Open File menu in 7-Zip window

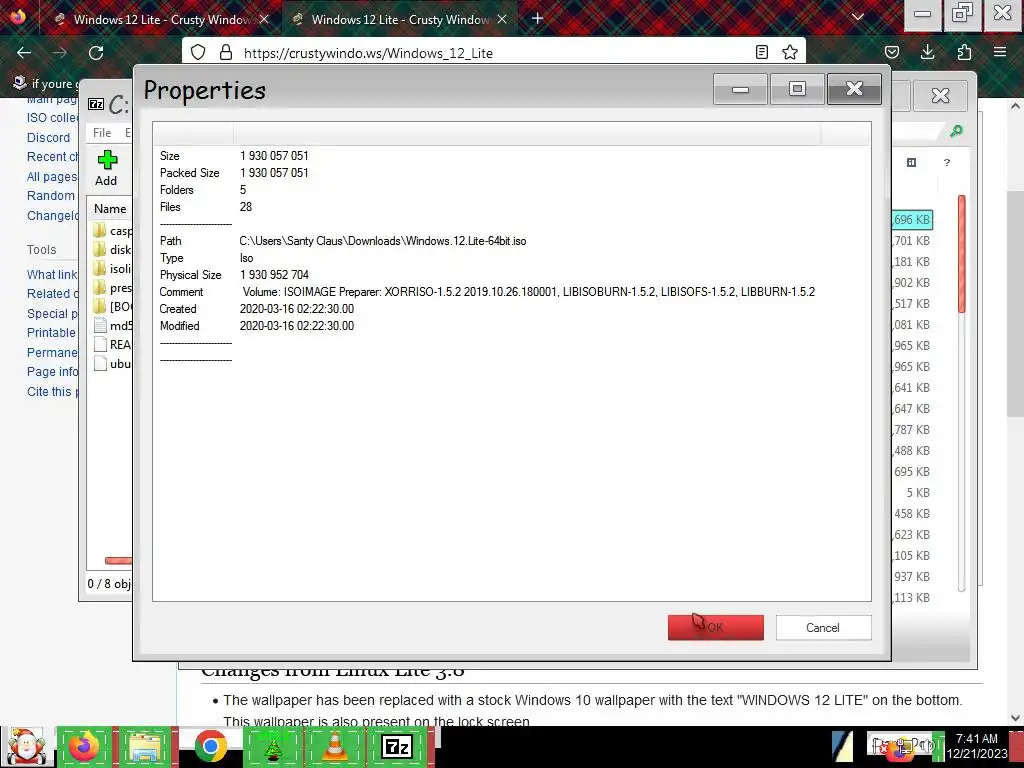click(102, 133)
